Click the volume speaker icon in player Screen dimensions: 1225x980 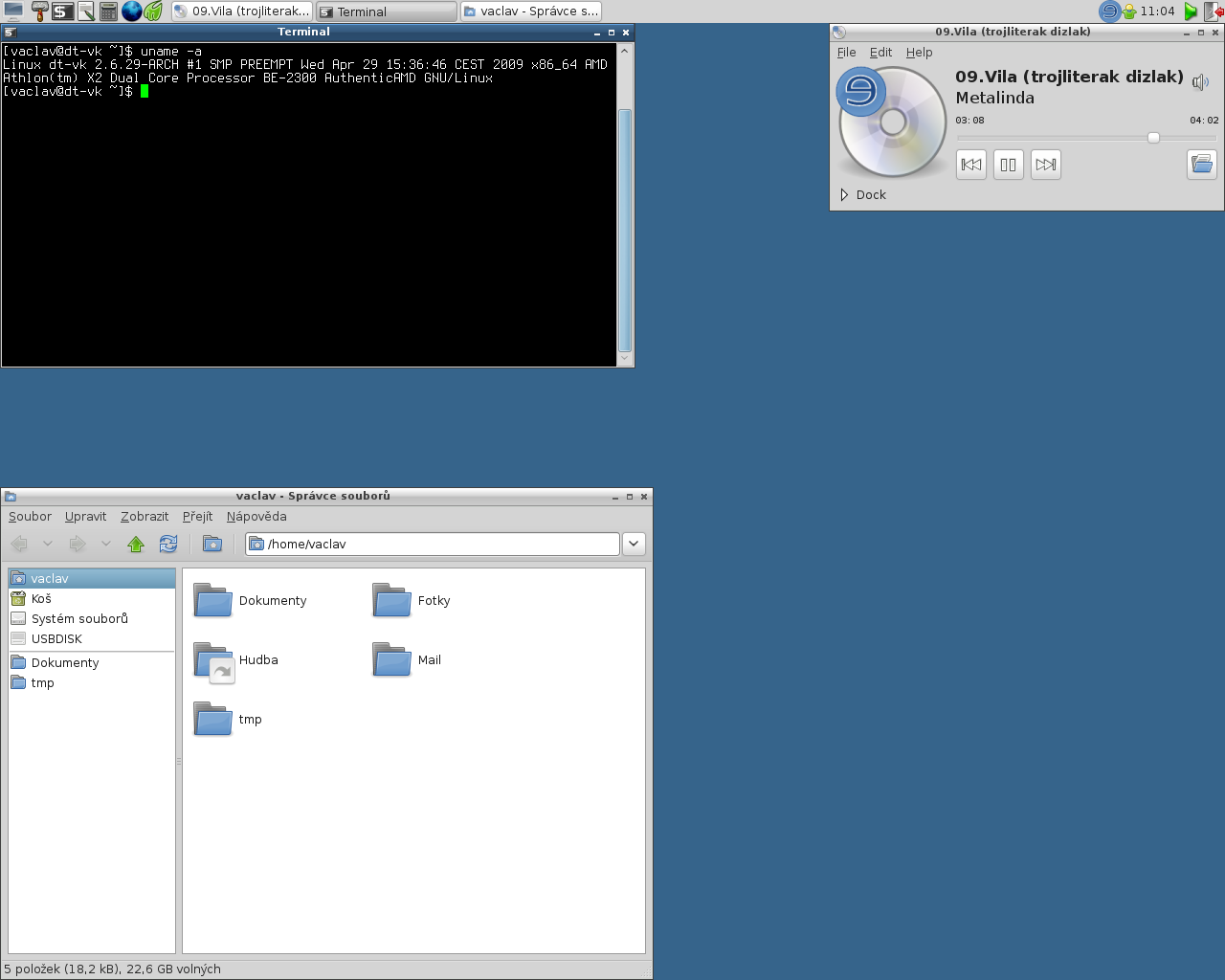[x=1200, y=82]
